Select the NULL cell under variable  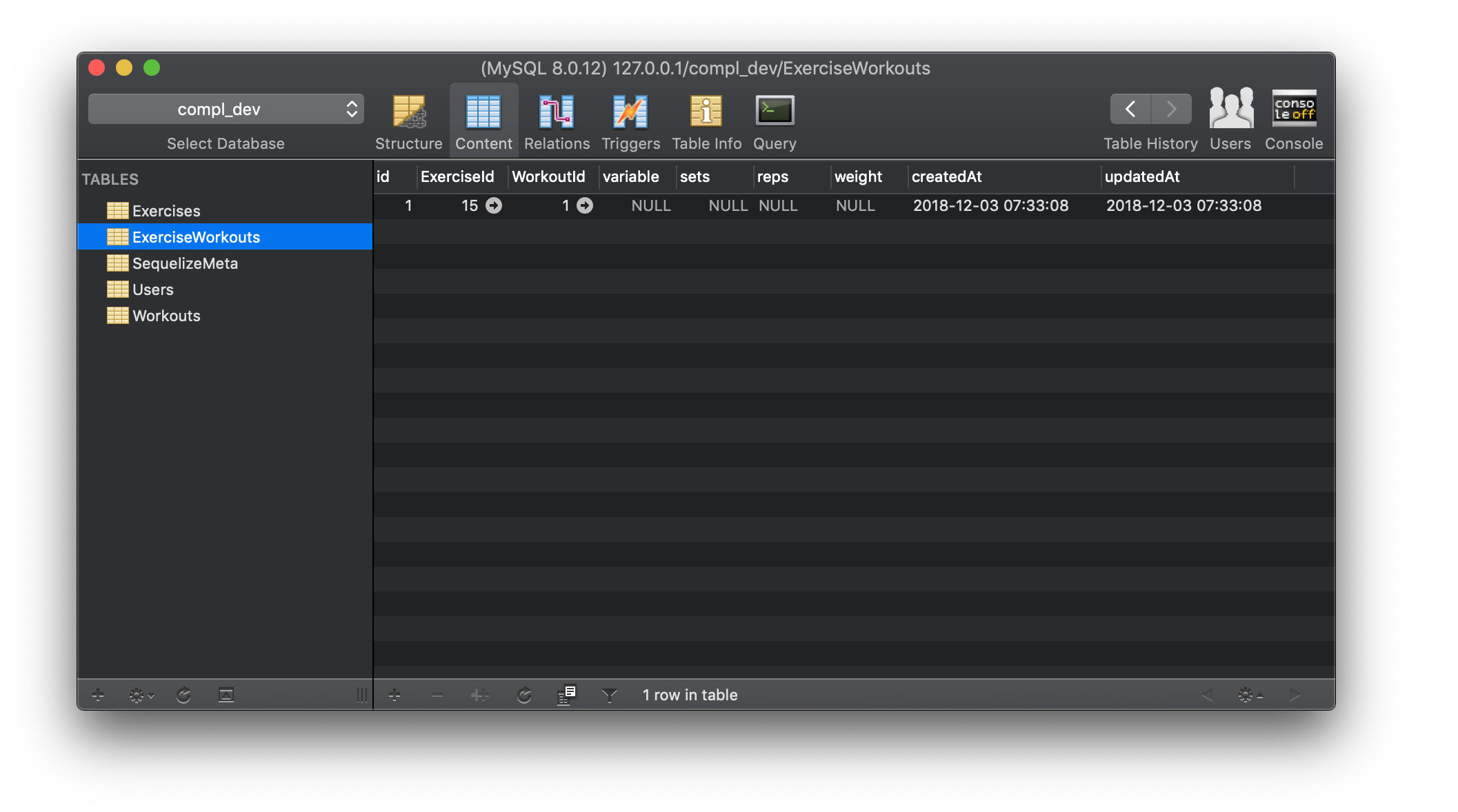651,205
